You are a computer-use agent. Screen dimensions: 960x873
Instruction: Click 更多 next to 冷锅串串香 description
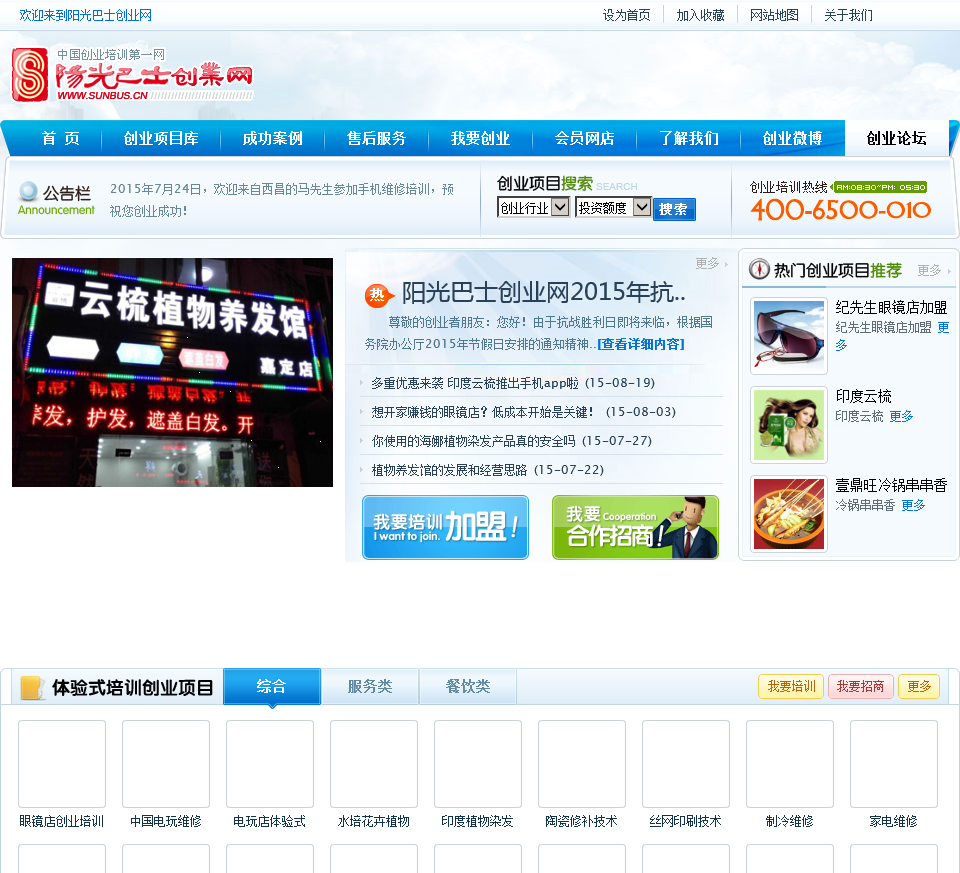tap(913, 505)
